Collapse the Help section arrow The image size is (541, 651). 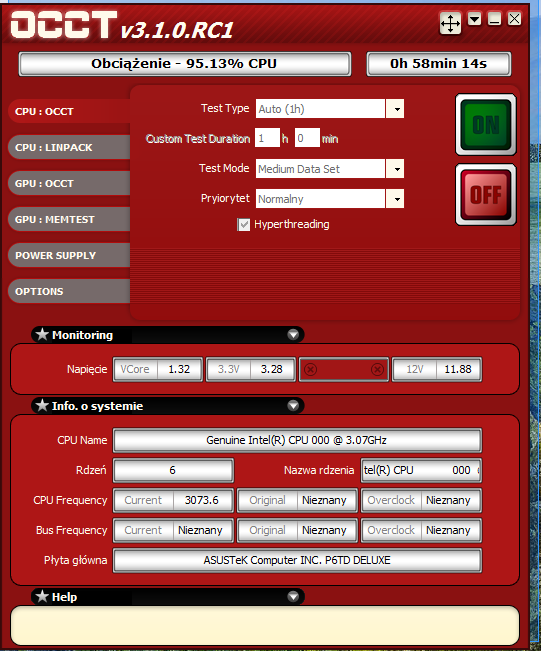(294, 597)
